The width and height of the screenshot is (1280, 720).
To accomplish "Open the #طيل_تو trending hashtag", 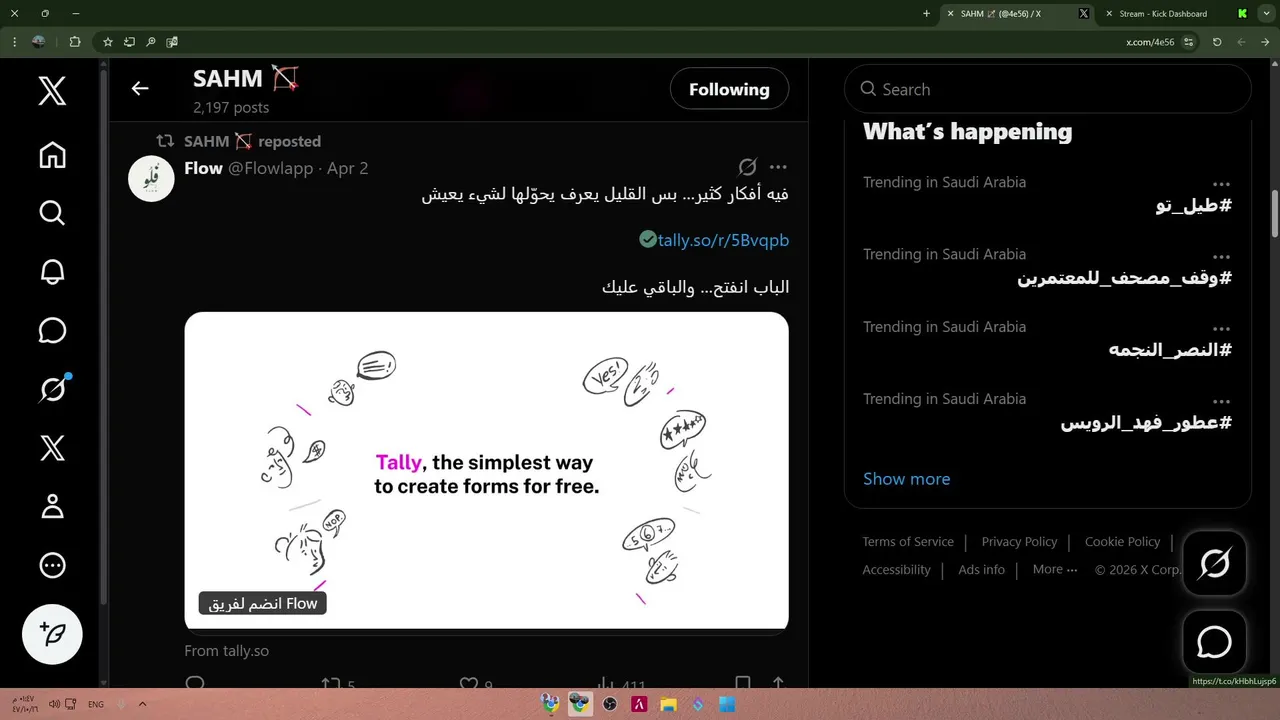I will pyautogui.click(x=1193, y=205).
